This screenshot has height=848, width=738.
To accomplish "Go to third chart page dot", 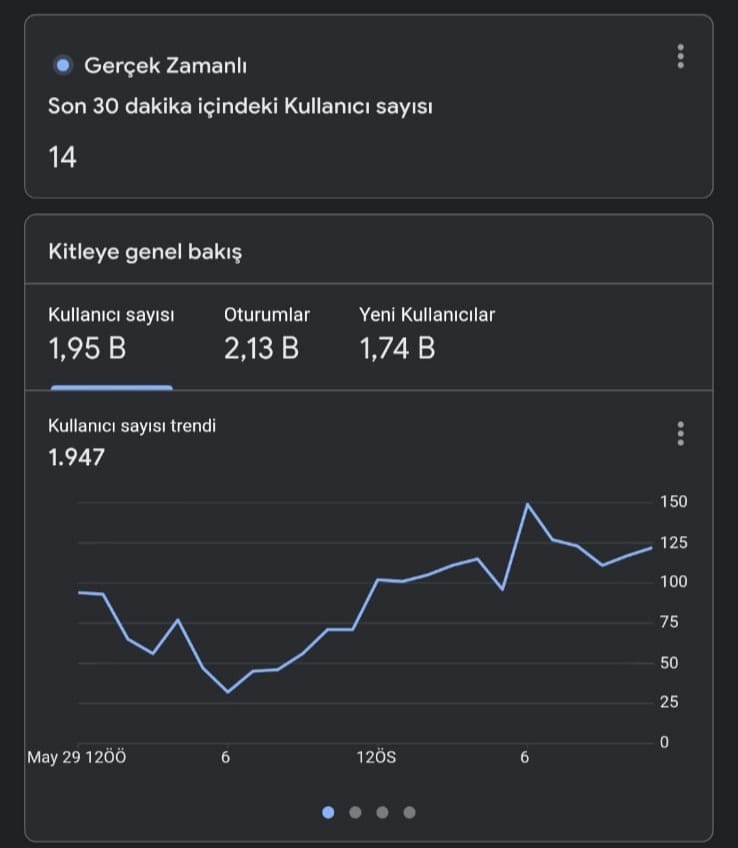I will click(382, 812).
